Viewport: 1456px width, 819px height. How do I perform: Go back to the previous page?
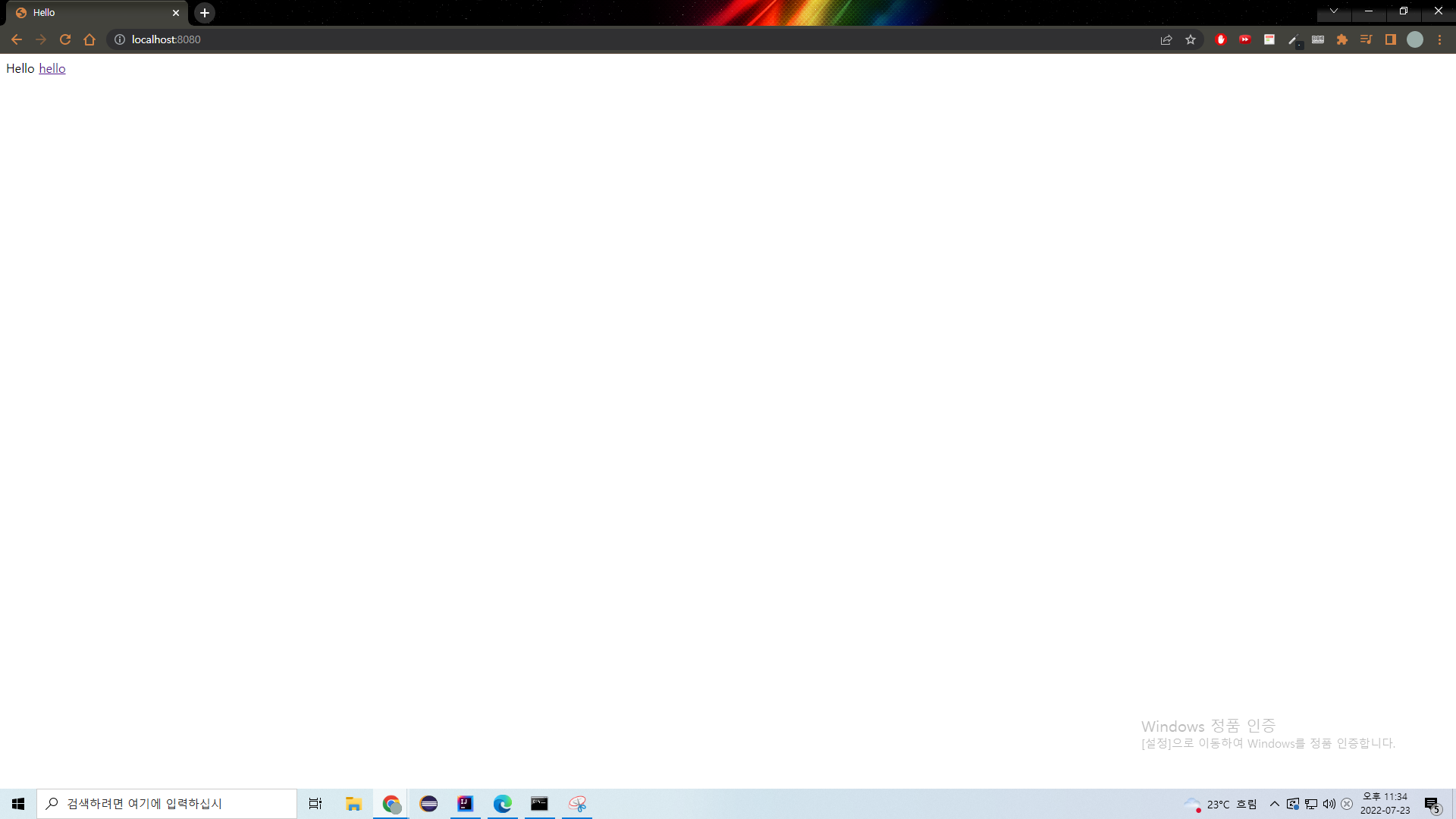(17, 39)
